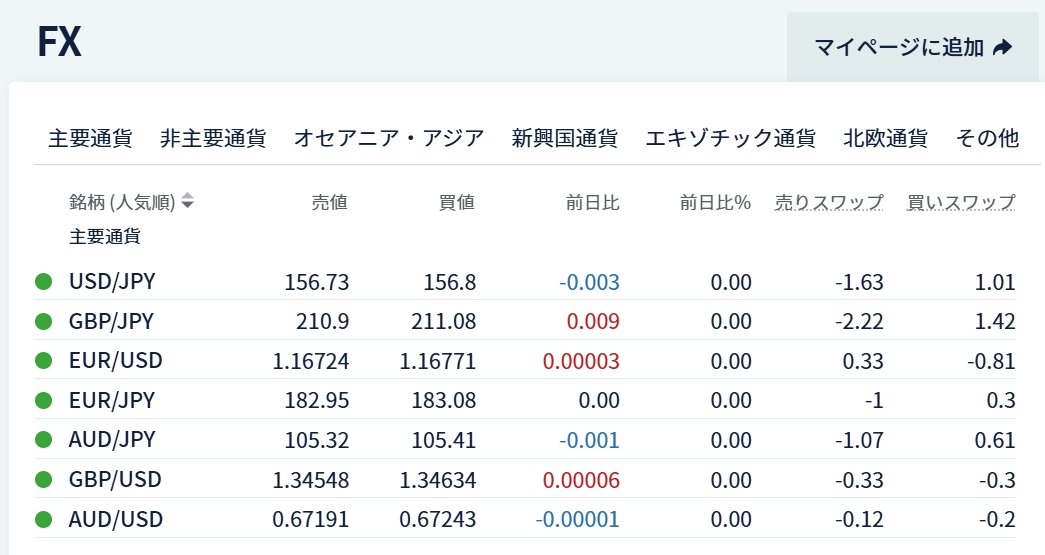Click AUD/JPY buy price 105.41

[x=444, y=440]
